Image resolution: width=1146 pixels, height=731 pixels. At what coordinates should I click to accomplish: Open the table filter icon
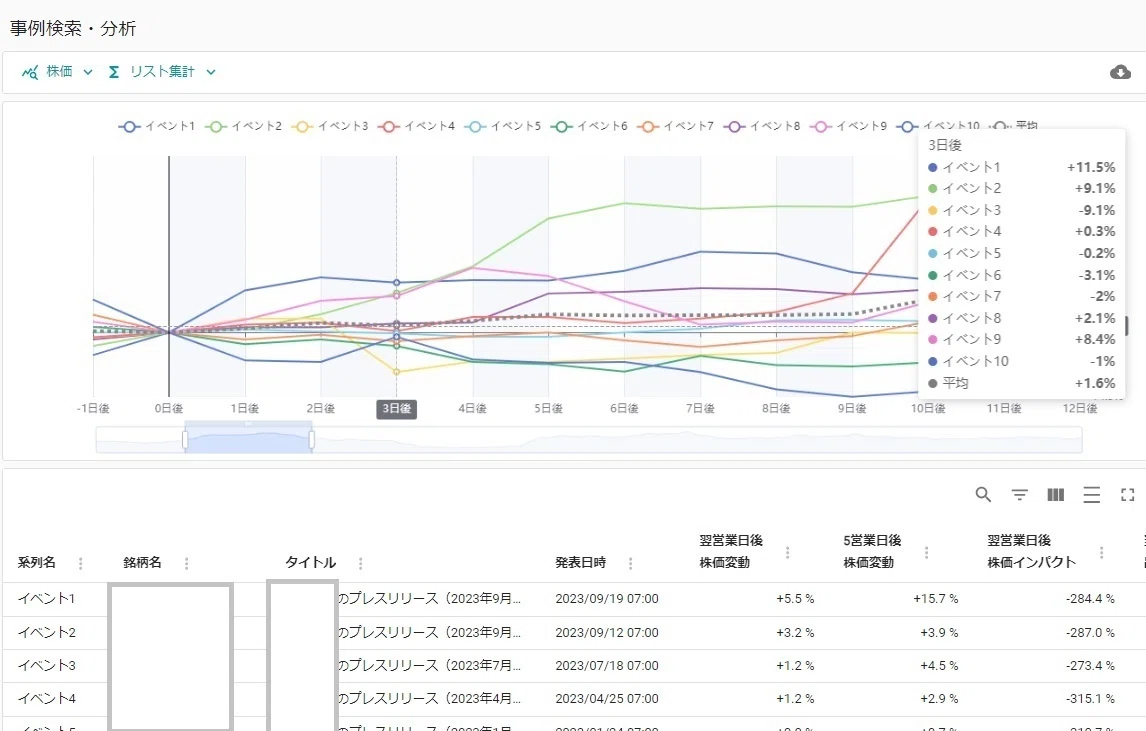pos(1020,495)
